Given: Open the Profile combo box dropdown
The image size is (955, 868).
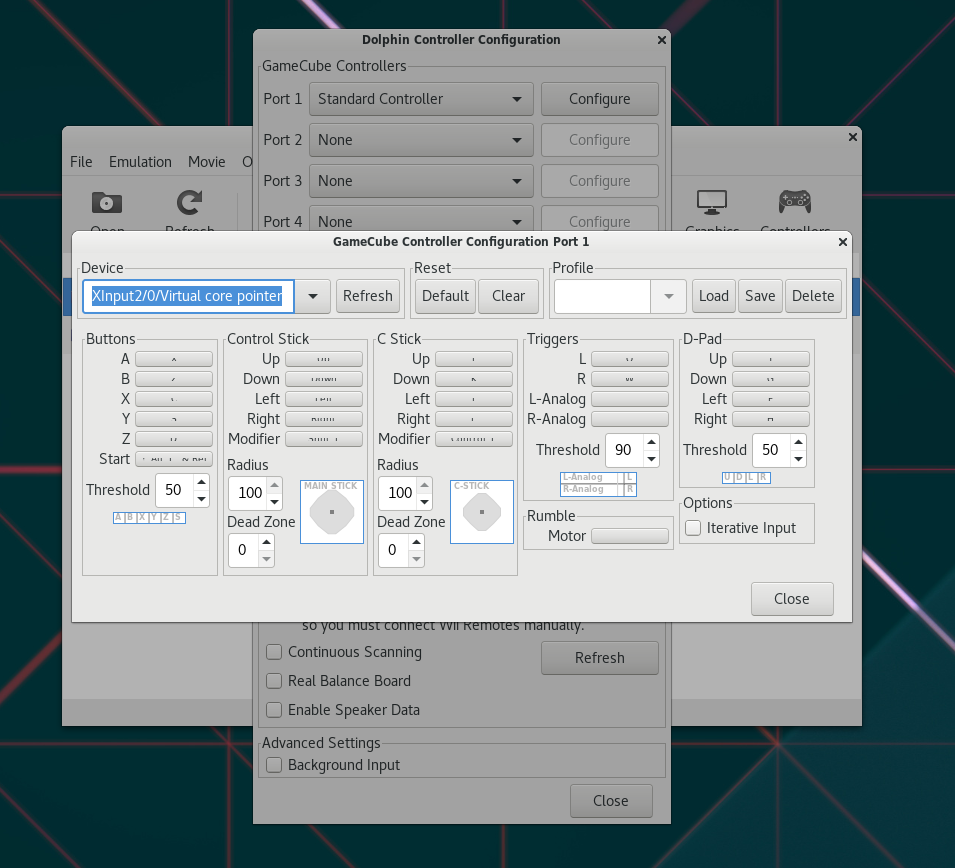Looking at the screenshot, I should pos(668,296).
